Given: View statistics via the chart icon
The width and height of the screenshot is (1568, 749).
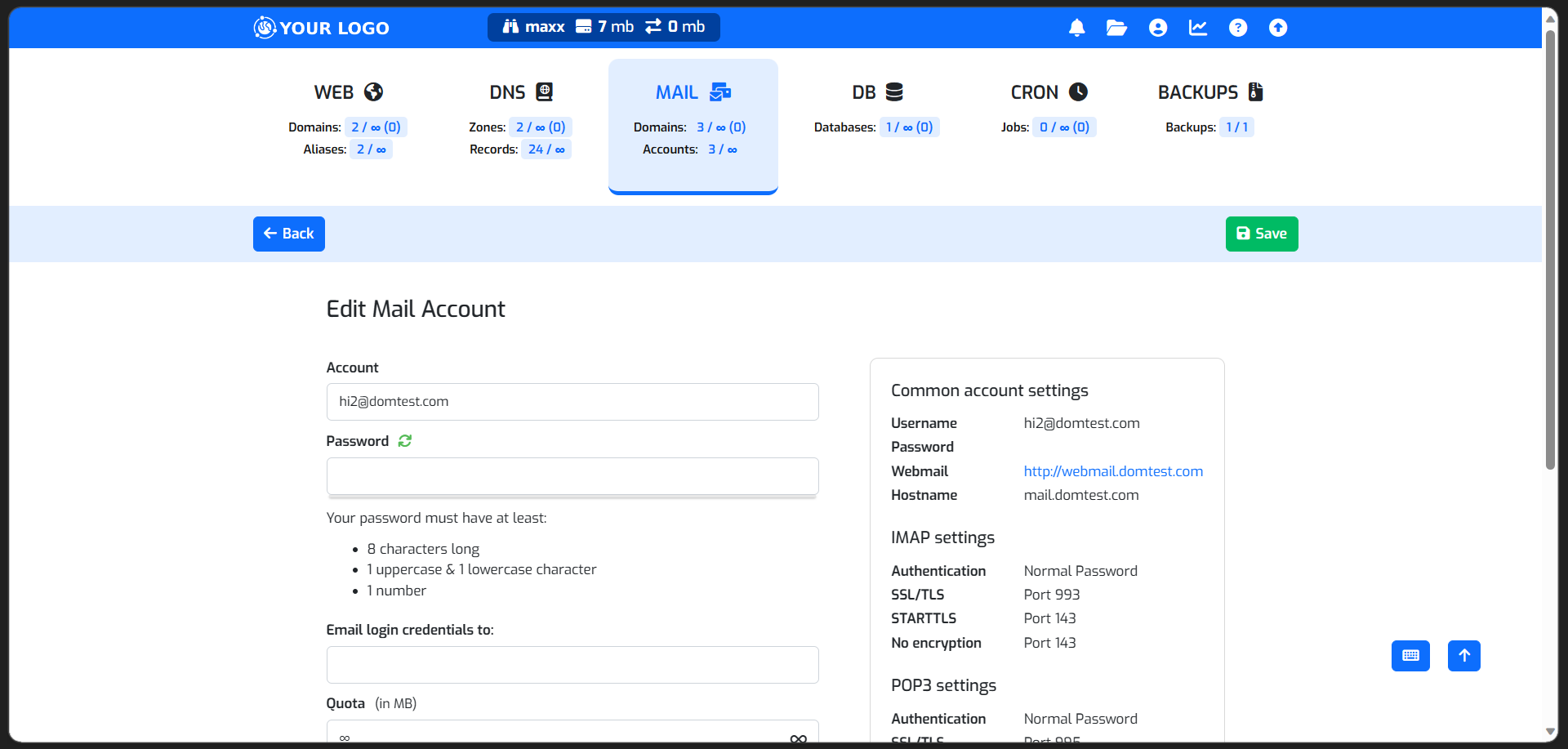Looking at the screenshot, I should pos(1197,27).
